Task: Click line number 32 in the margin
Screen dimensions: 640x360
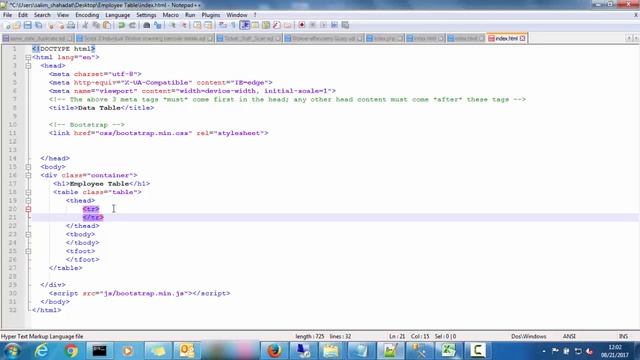Action: [12, 310]
